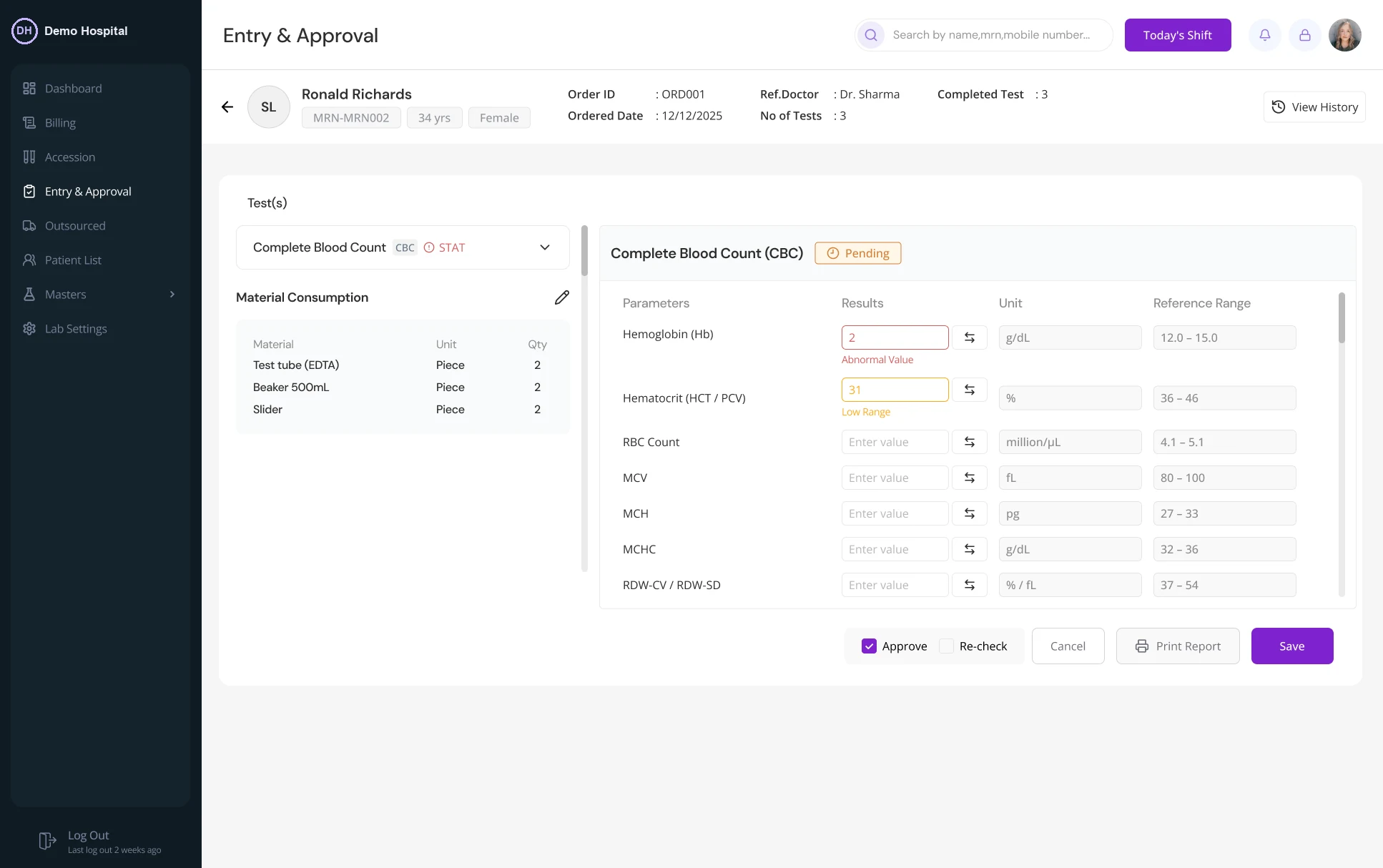The width and height of the screenshot is (1383, 868).
Task: Open Patient List in sidebar
Action: (100, 260)
